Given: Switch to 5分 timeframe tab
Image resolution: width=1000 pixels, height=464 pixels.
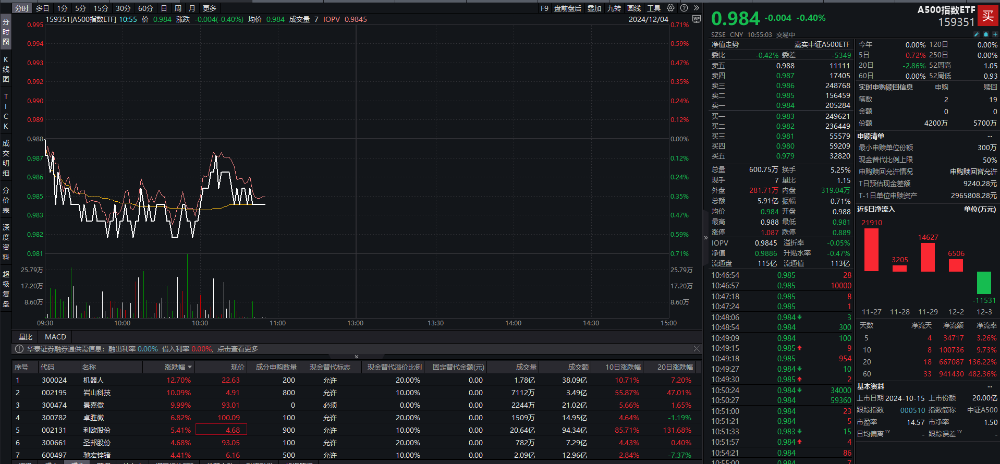Looking at the screenshot, I should click(x=81, y=7).
